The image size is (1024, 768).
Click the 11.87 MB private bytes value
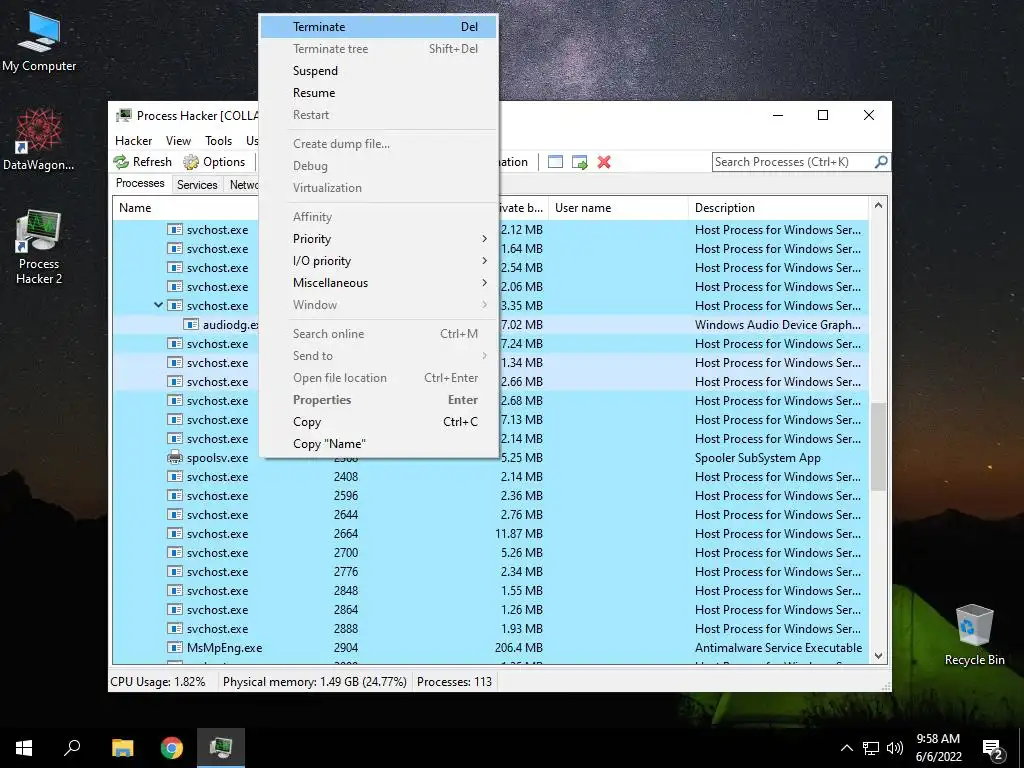tap(519, 534)
